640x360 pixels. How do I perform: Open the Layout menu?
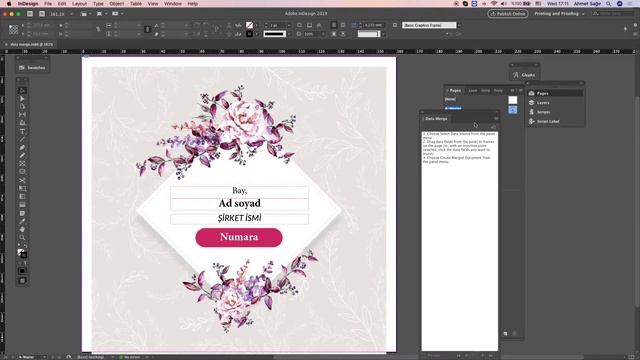point(79,4)
